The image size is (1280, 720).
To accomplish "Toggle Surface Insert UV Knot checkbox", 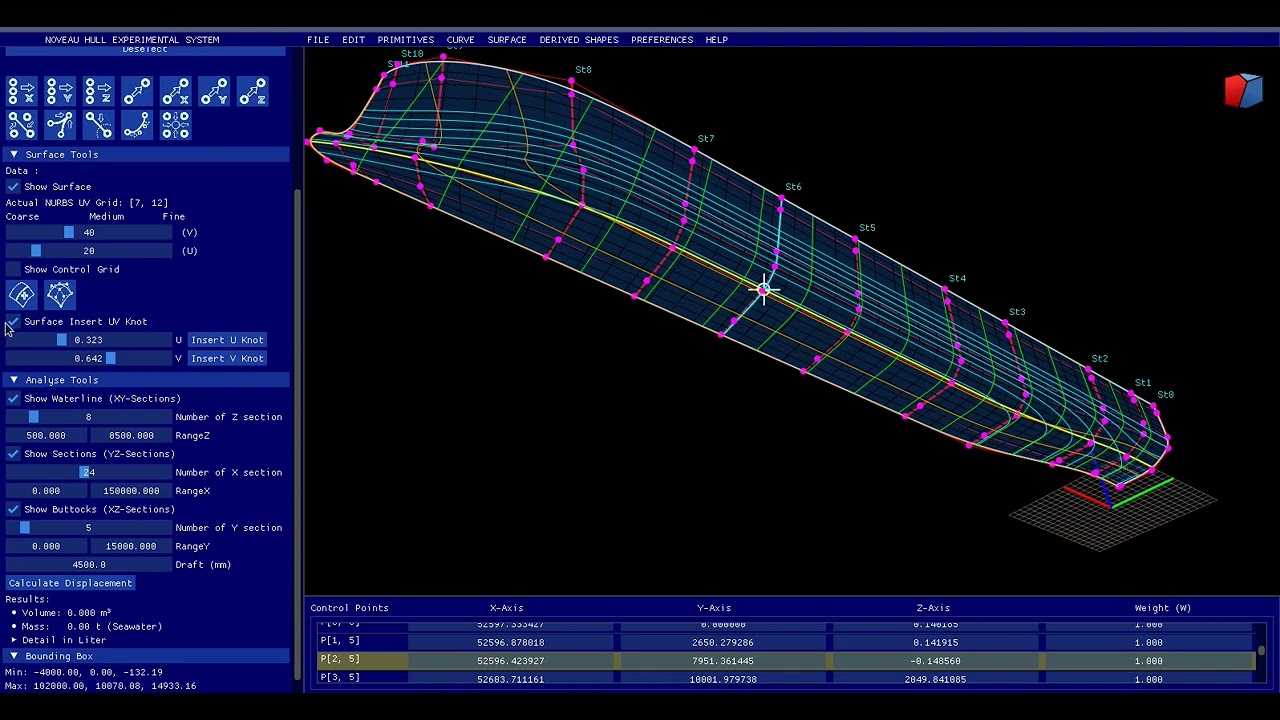I will click(13, 322).
